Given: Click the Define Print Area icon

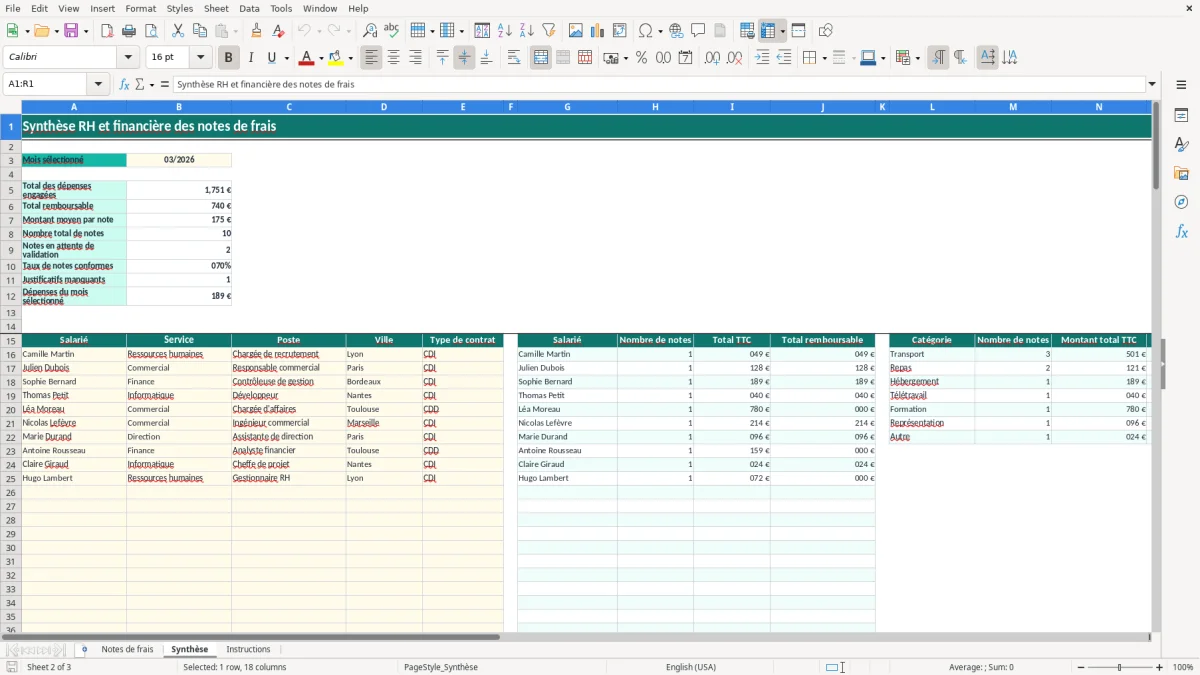Looking at the screenshot, I should coord(747,31).
